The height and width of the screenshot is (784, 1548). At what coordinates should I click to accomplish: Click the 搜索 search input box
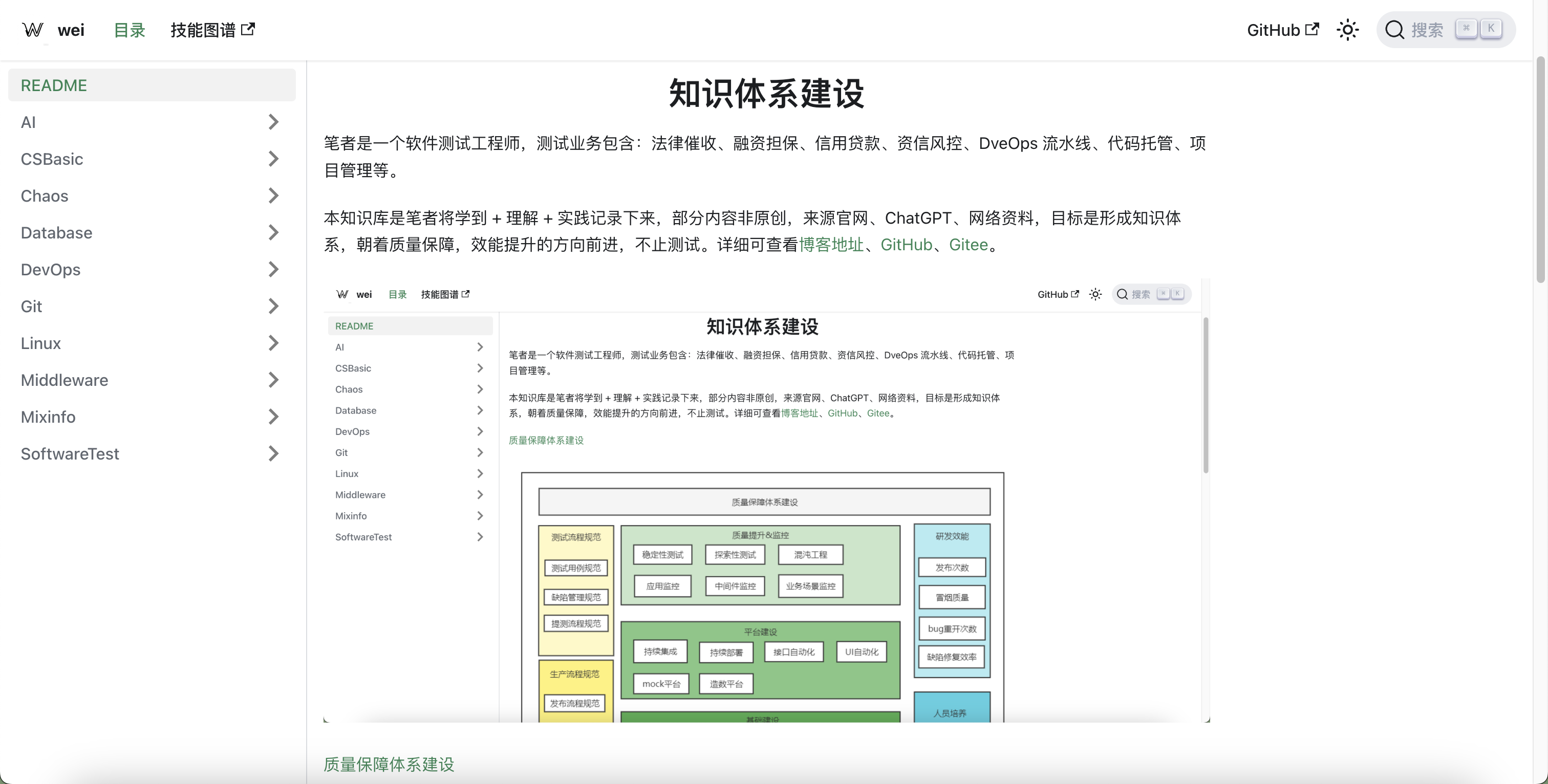click(1427, 30)
